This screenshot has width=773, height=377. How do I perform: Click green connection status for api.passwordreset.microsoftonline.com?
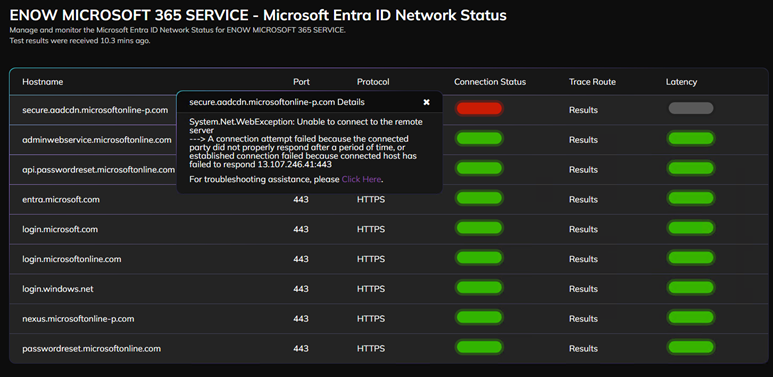coord(479,168)
